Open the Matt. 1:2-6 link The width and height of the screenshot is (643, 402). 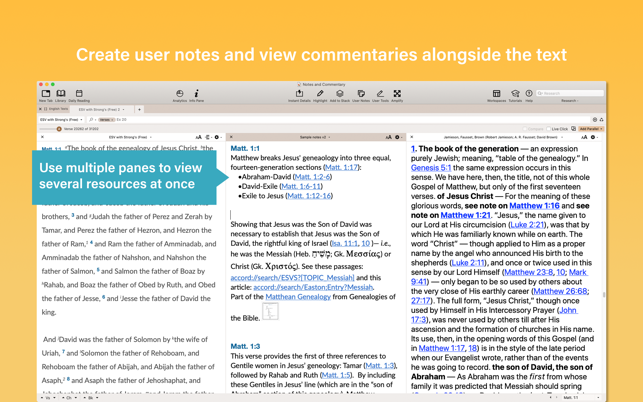click(312, 177)
